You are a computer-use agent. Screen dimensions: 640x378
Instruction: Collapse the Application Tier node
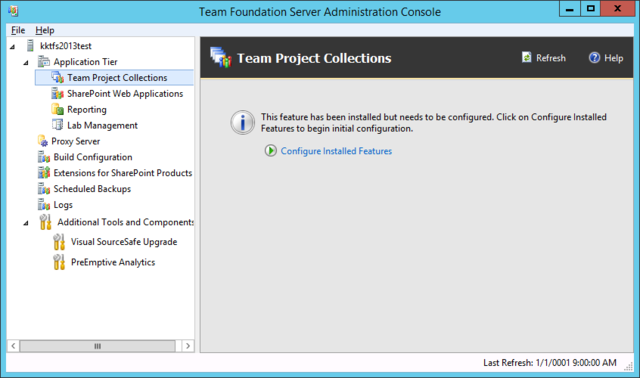point(26,63)
